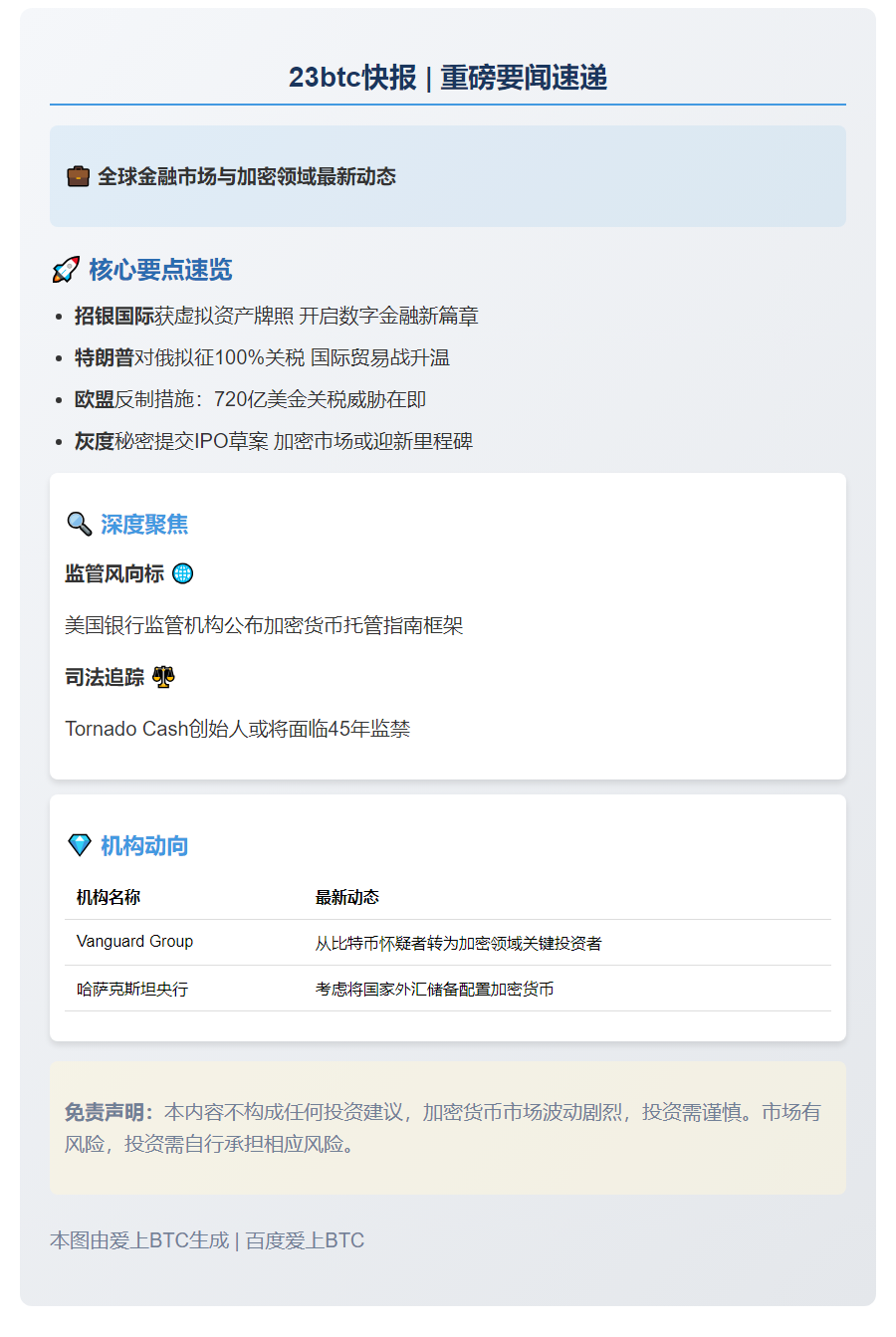The image size is (896, 1337).
Task: Click the Tornado Cash创始人 45年监禁 line
Action: (x=238, y=729)
